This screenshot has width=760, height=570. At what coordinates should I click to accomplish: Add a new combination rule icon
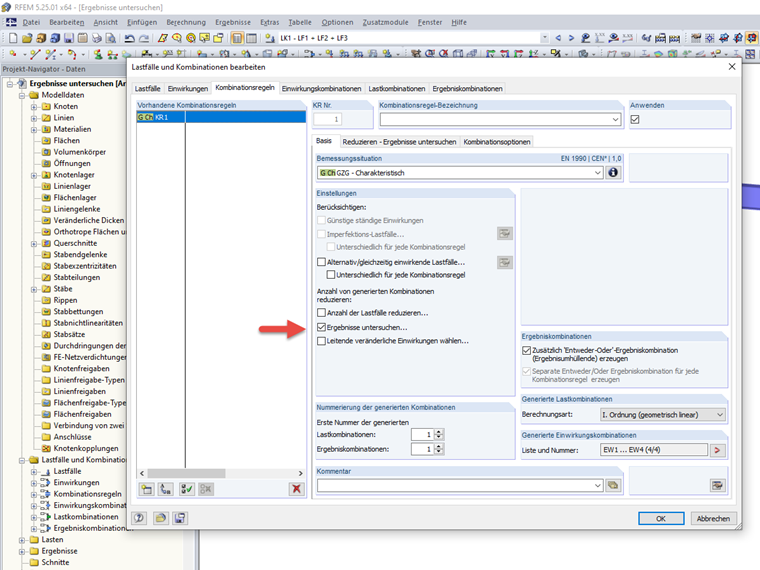point(146,489)
